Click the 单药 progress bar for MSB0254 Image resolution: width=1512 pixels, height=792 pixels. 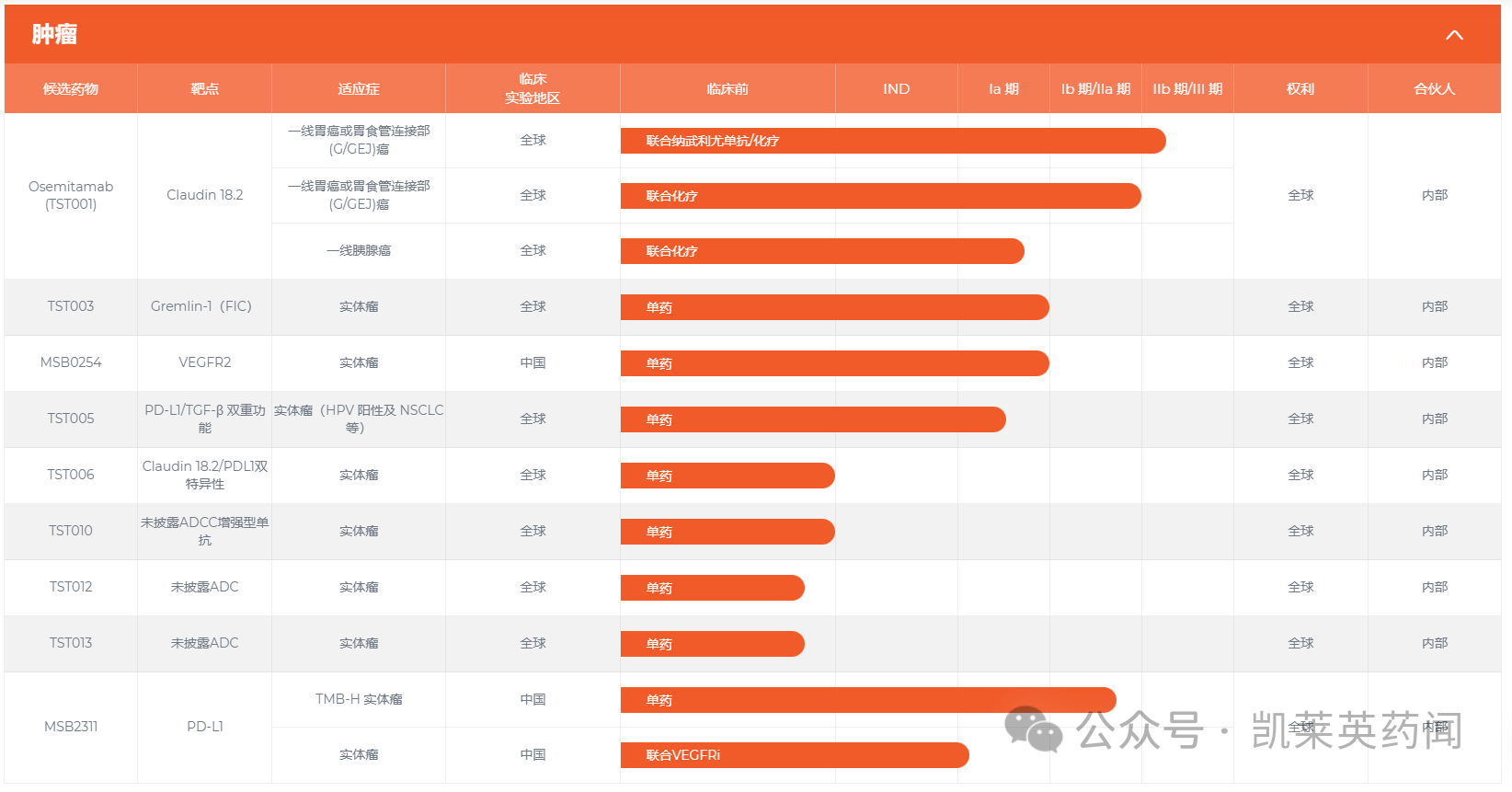point(835,363)
